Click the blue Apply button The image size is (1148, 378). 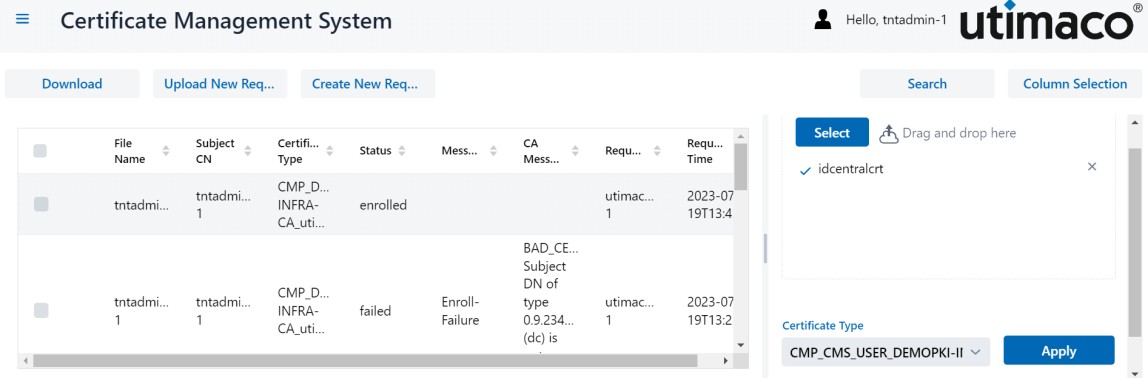[x=1059, y=351]
